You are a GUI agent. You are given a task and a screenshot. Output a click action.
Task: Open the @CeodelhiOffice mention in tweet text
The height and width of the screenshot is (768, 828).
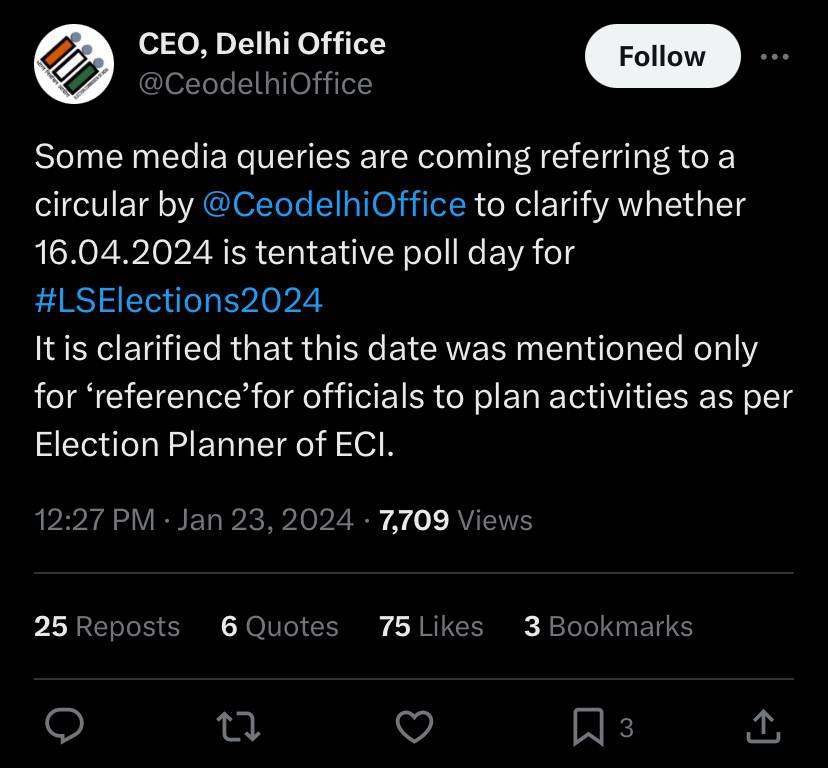click(x=334, y=204)
